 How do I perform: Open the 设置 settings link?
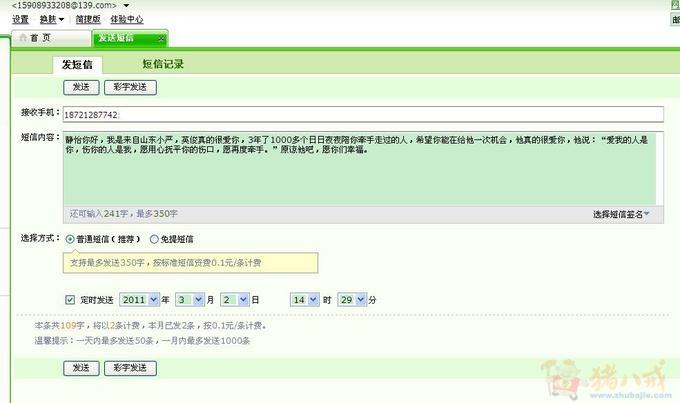pos(20,19)
